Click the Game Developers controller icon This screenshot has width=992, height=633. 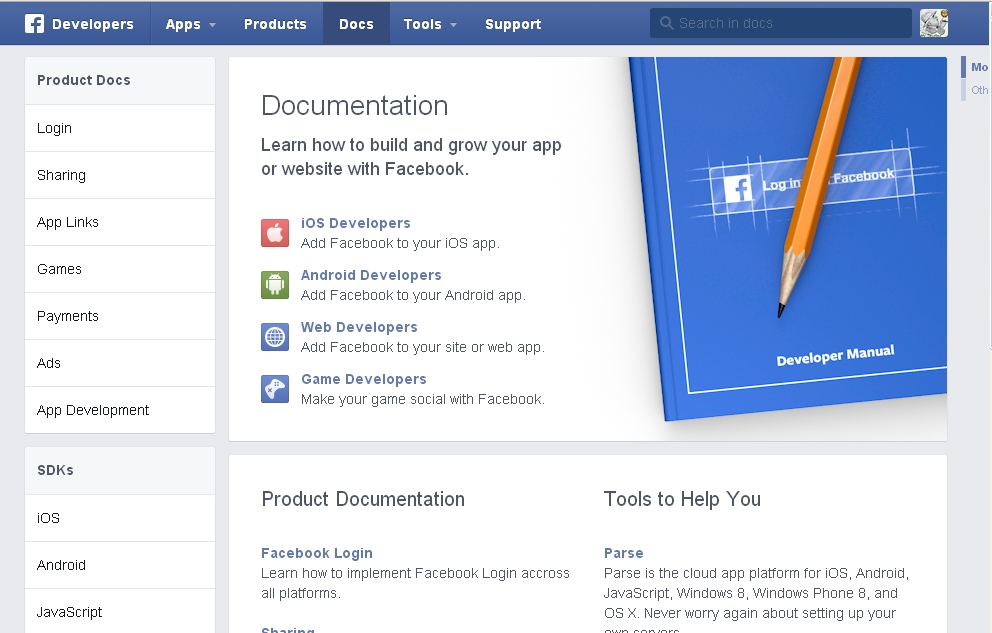275,388
